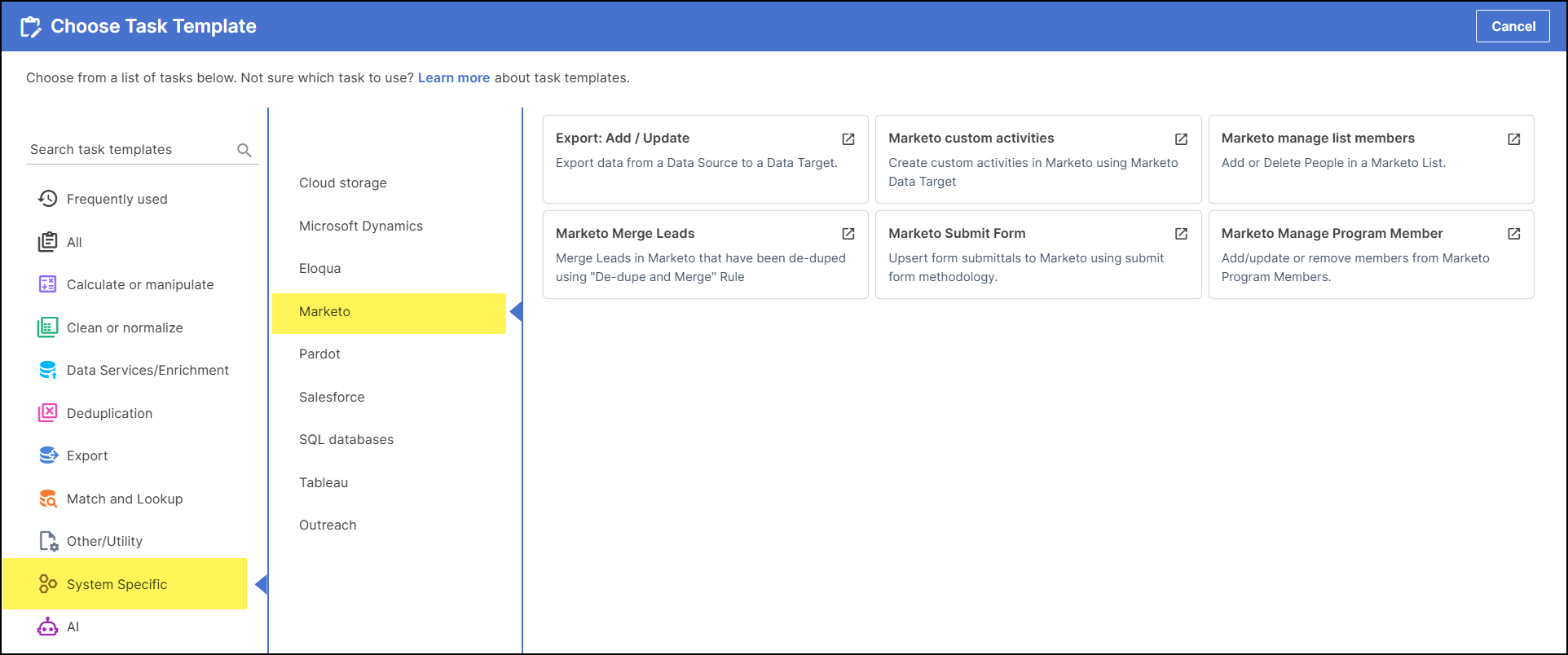Open Marketo Merge Leads external link icon

click(848, 234)
